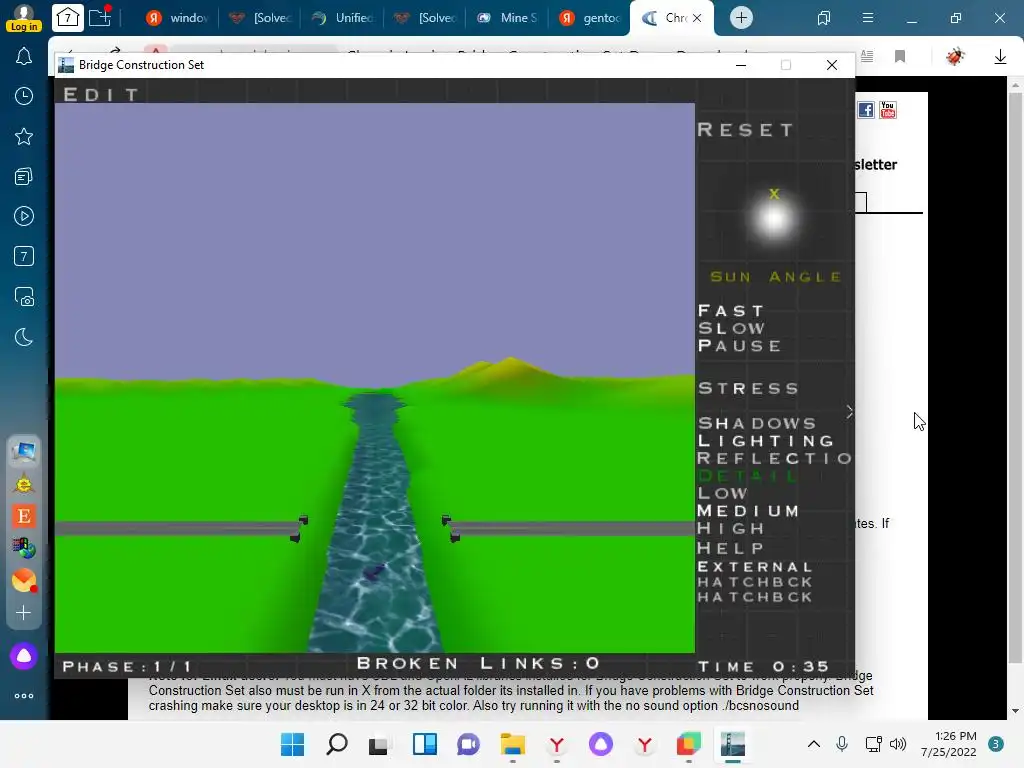Click the 'PHASE:1/1' status text
1024x768 pixels.
pos(127,667)
